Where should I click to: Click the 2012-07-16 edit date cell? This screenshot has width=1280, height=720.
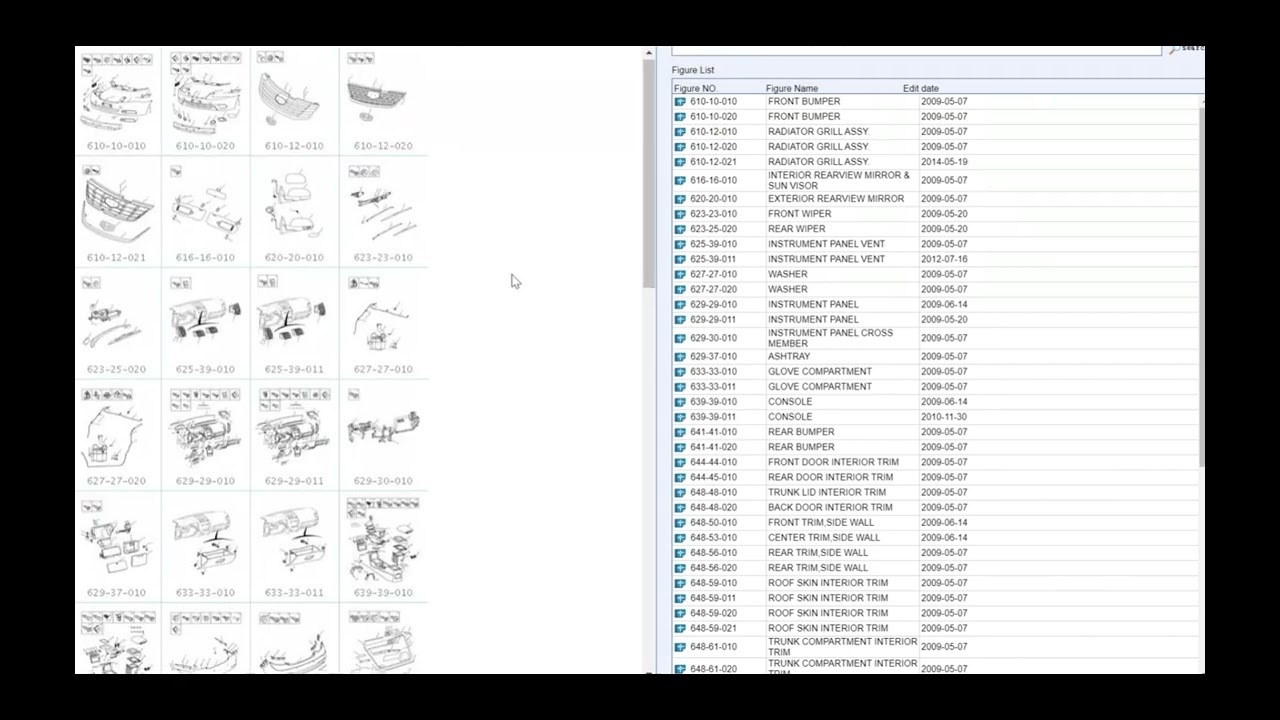(x=944, y=259)
